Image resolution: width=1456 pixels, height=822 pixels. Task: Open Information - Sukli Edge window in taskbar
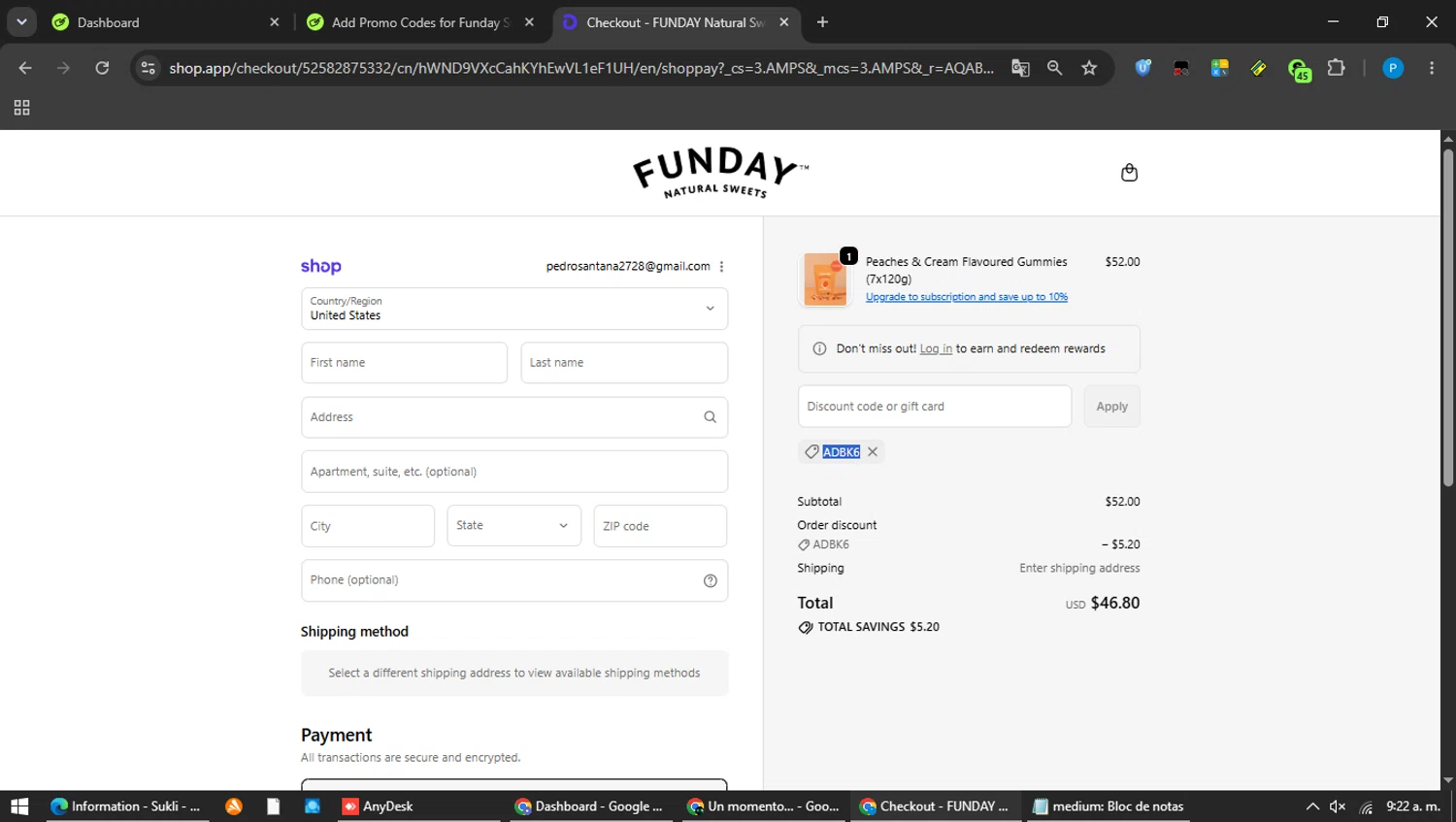125,806
